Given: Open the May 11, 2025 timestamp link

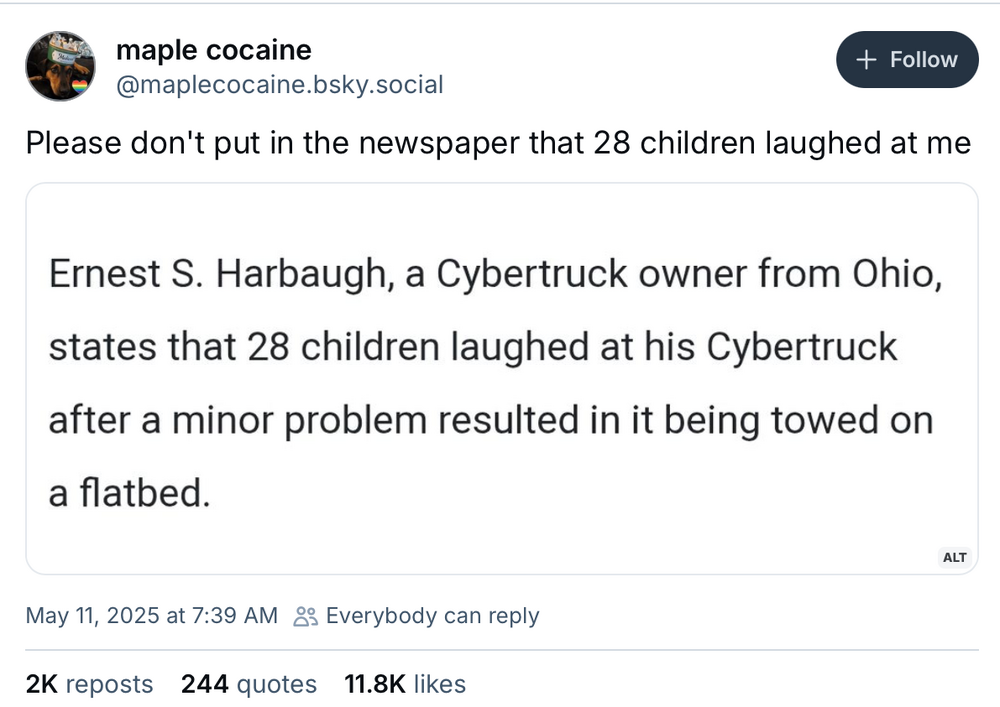Looking at the screenshot, I should (x=151, y=616).
